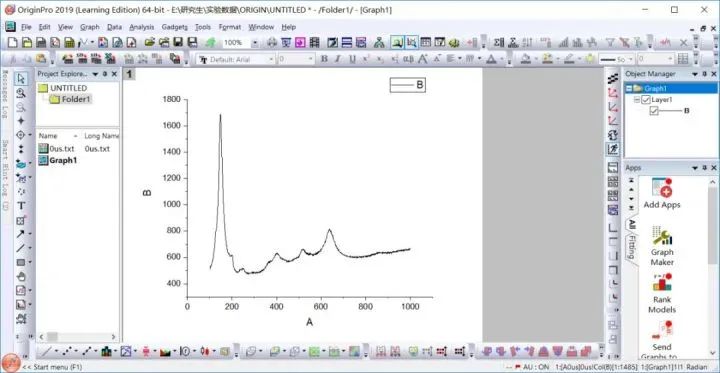Select the Text tool (T)
The height and width of the screenshot is (373, 720).
click(x=21, y=206)
